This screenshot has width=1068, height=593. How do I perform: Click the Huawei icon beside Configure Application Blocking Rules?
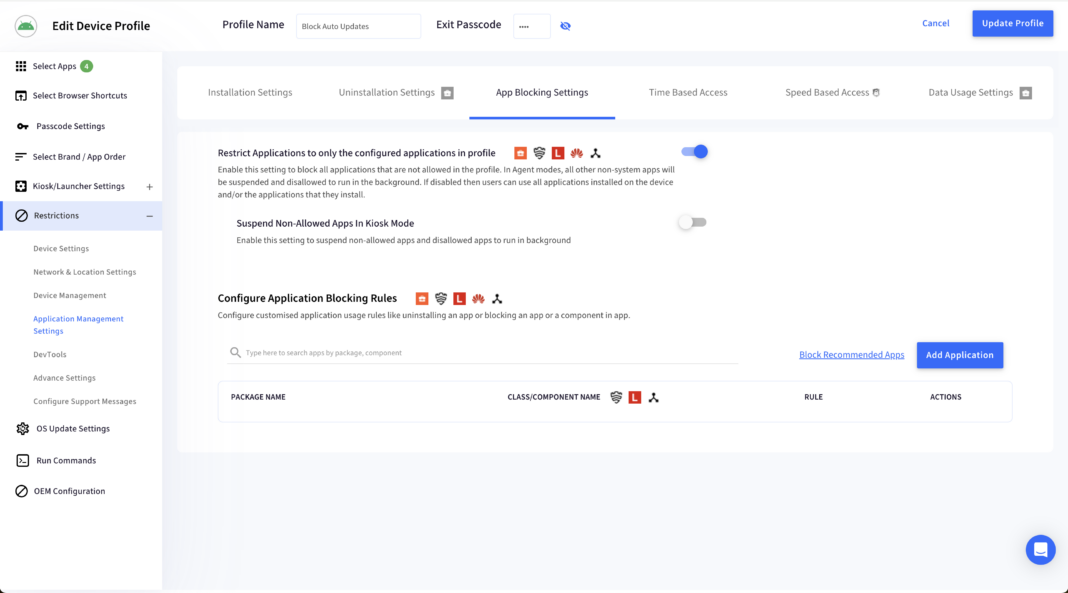click(478, 298)
